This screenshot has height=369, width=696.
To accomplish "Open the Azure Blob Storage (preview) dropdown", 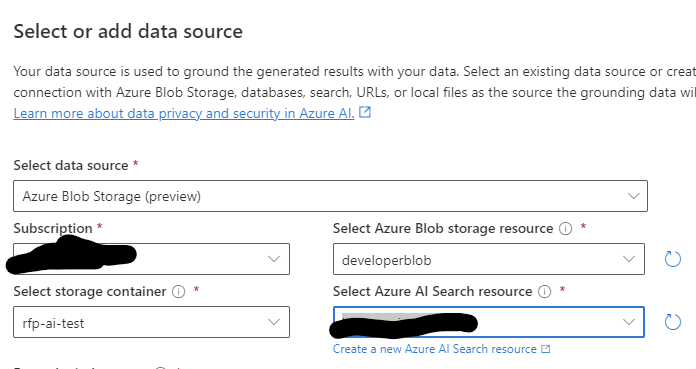I will 330,196.
